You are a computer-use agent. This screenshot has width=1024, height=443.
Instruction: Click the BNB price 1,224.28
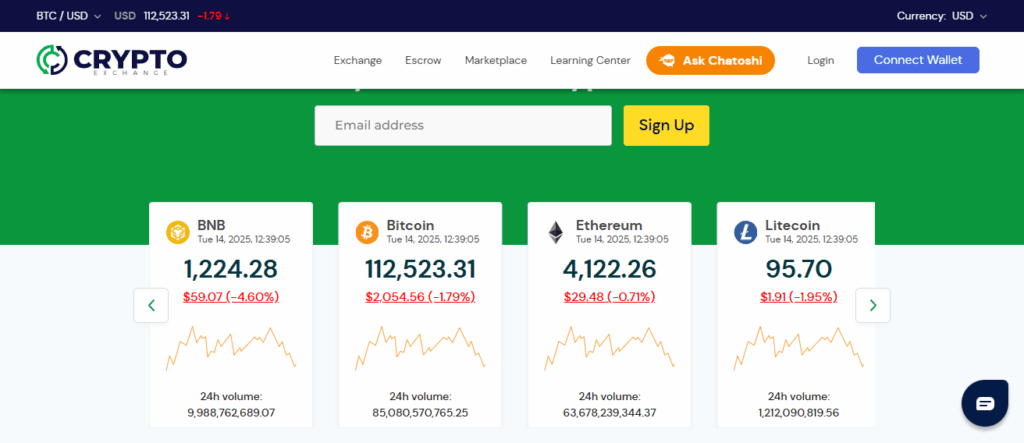[x=231, y=269]
